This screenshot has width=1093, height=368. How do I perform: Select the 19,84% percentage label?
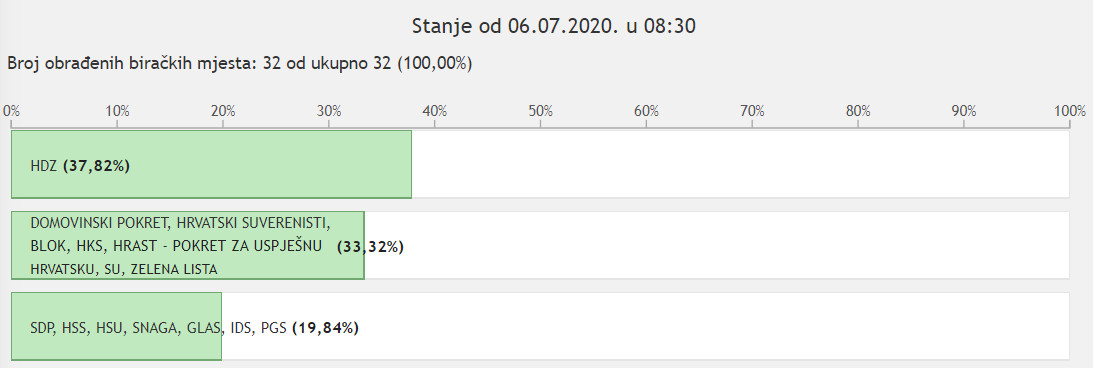[325, 328]
